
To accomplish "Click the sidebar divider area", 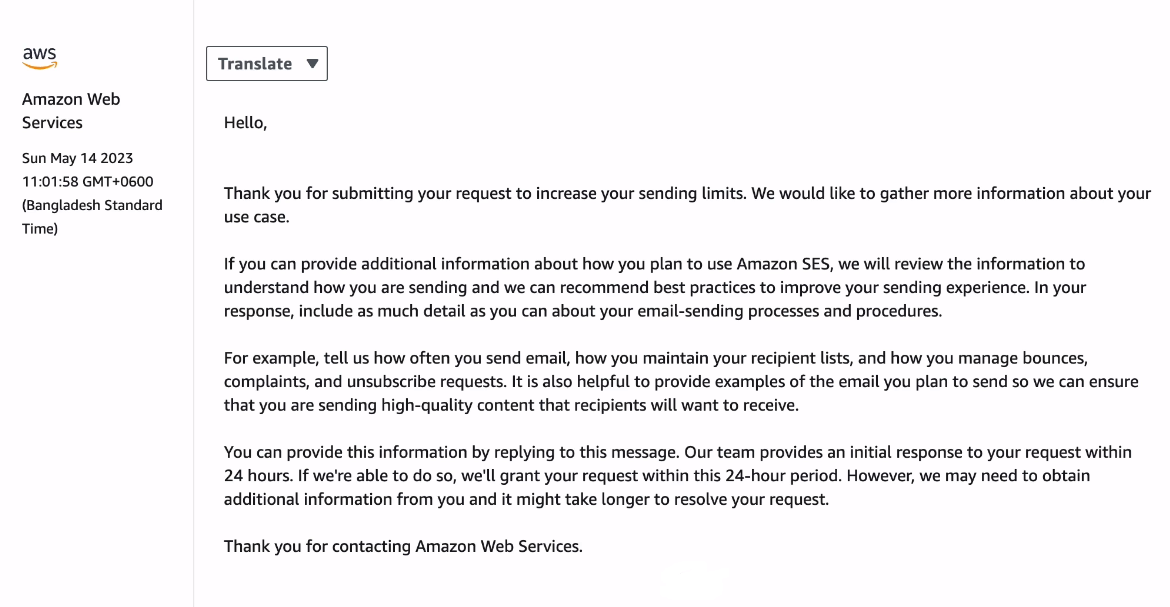I will [x=193, y=300].
